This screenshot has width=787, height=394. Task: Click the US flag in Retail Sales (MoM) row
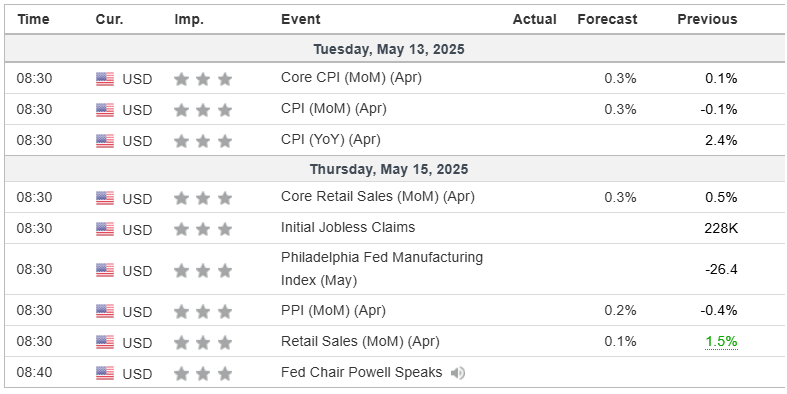(x=105, y=342)
